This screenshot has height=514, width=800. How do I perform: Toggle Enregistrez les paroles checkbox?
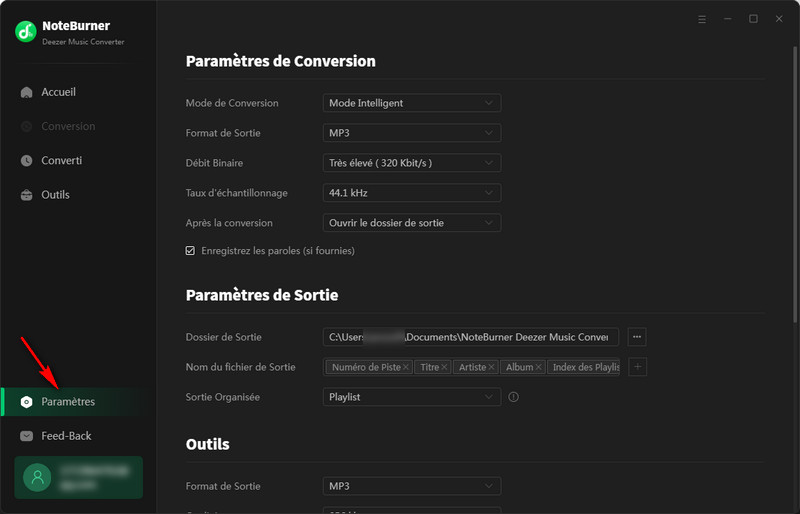(x=190, y=251)
